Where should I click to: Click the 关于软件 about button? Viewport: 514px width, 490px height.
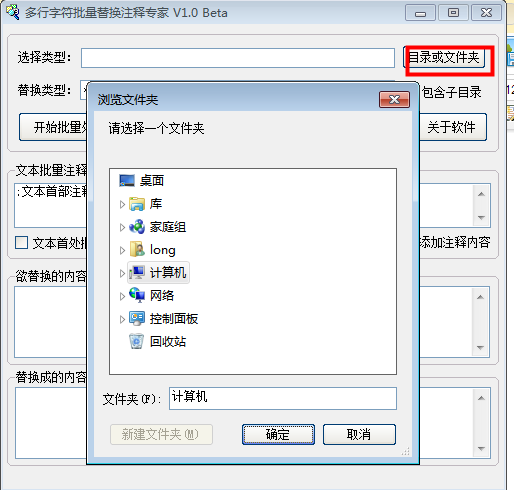[452, 127]
